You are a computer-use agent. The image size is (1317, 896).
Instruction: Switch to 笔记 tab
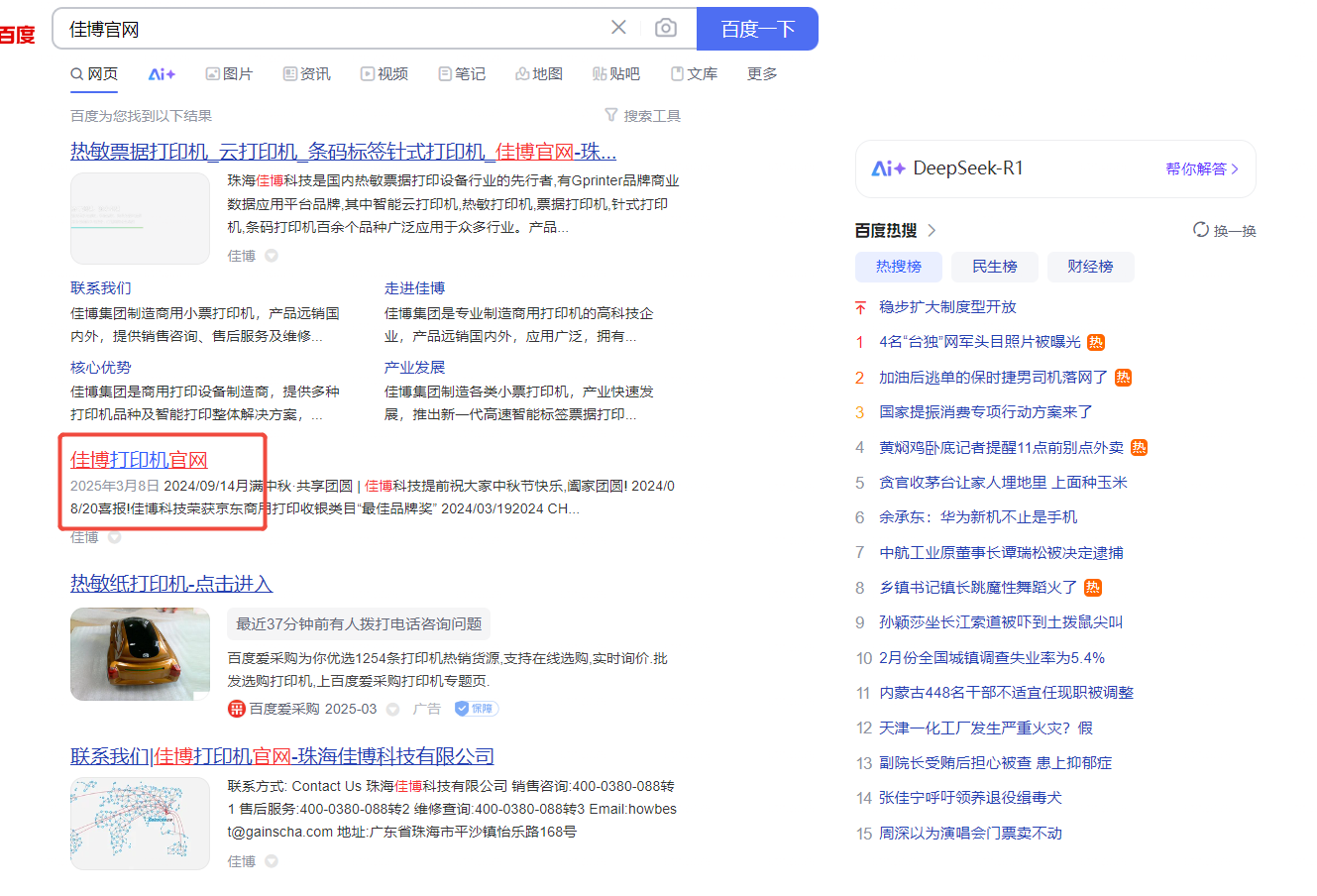(461, 73)
